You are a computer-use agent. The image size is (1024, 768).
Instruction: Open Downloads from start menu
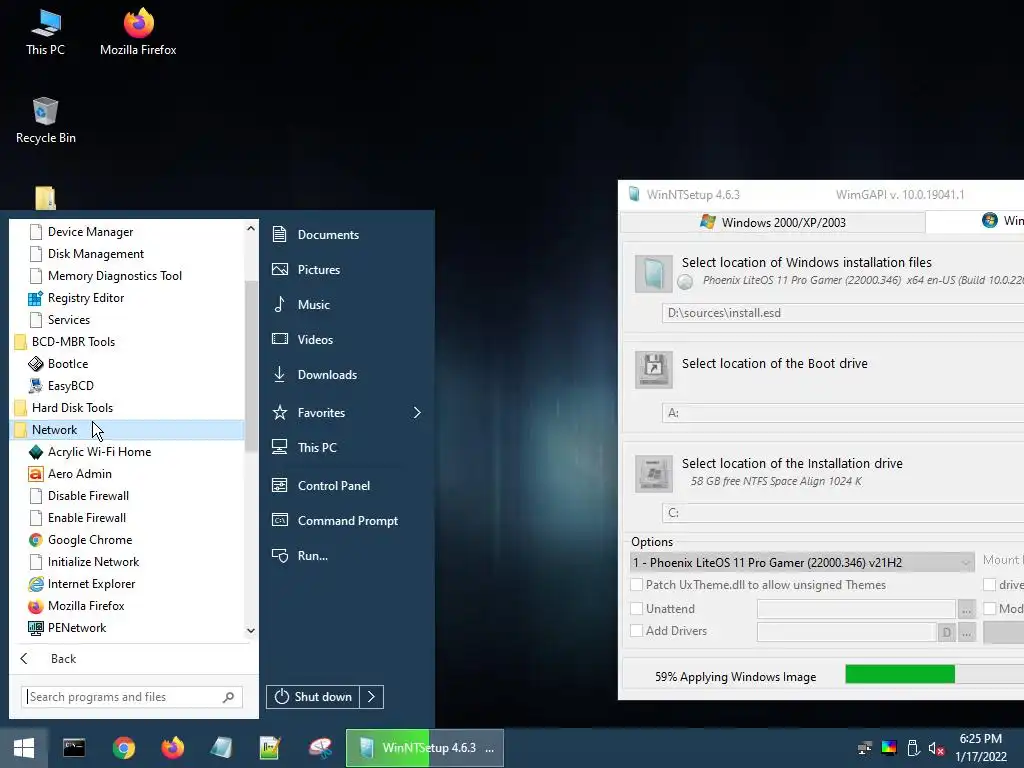coord(314,375)
